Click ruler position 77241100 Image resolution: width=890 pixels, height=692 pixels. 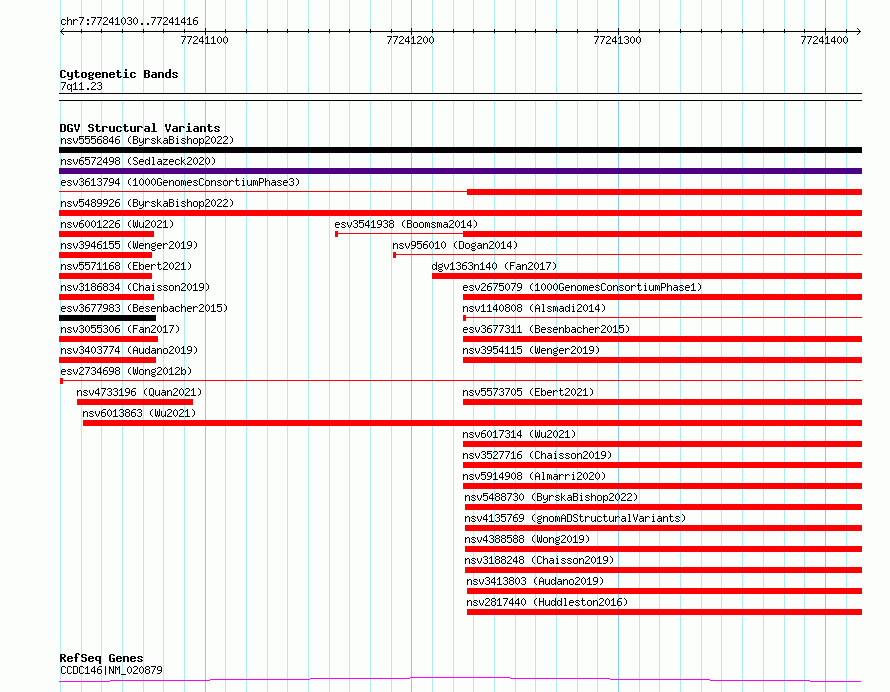pos(204,40)
